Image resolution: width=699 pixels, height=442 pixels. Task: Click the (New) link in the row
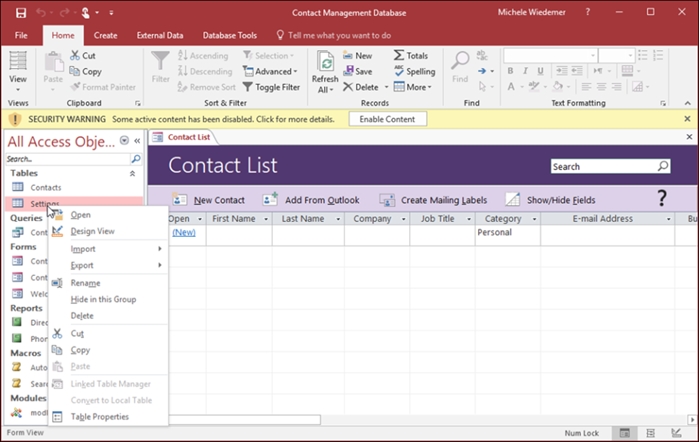[184, 232]
